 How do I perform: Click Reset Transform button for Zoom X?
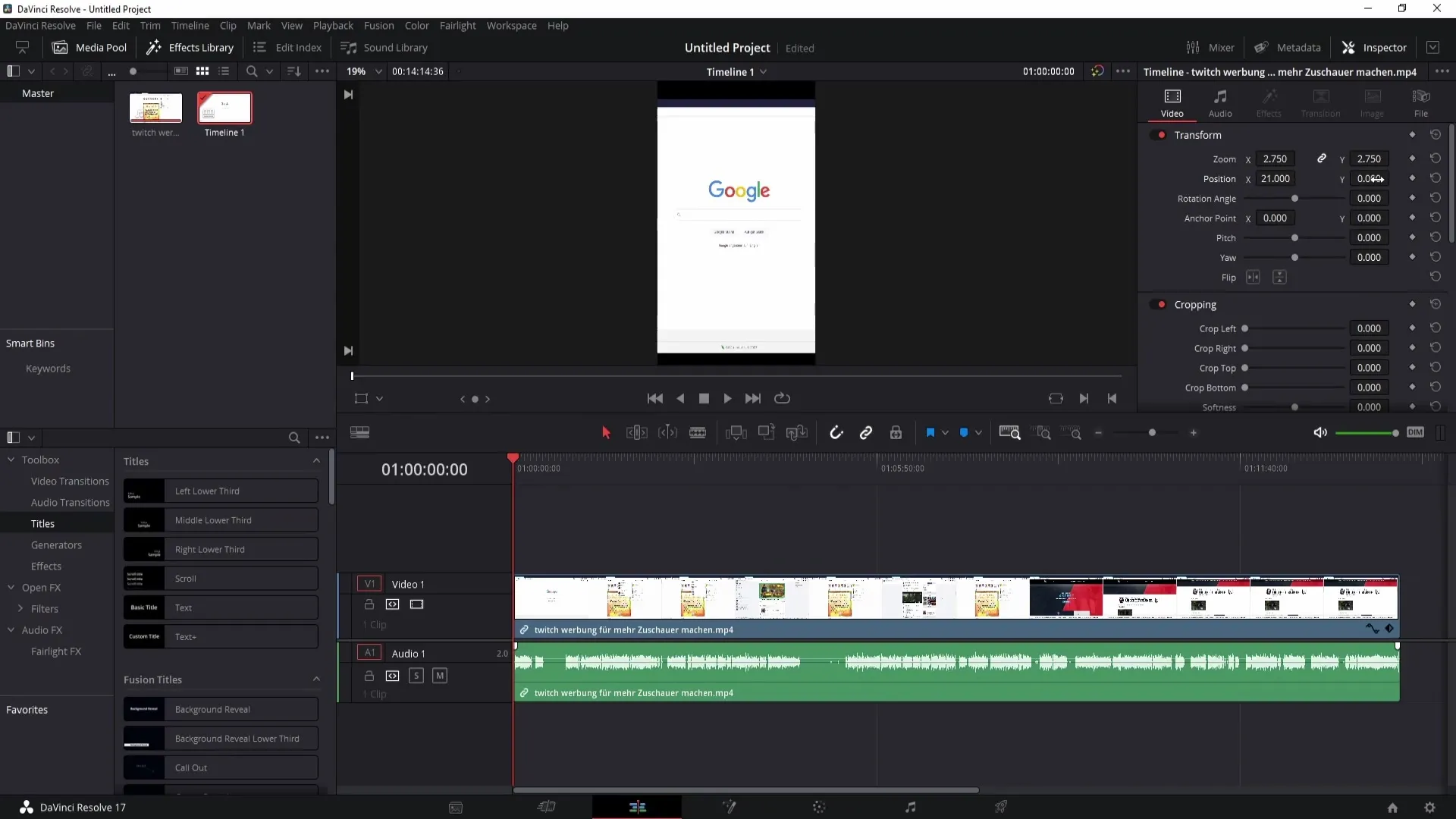point(1437,158)
